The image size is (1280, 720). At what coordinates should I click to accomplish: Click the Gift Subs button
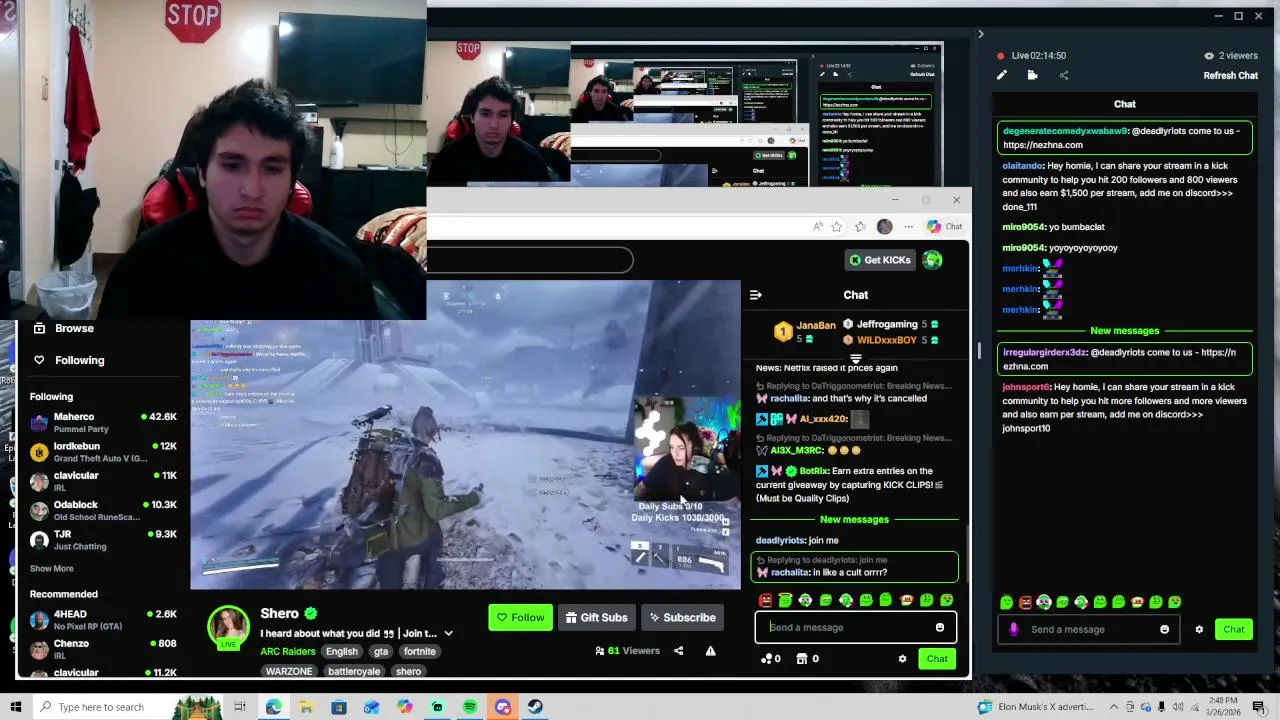pos(597,617)
